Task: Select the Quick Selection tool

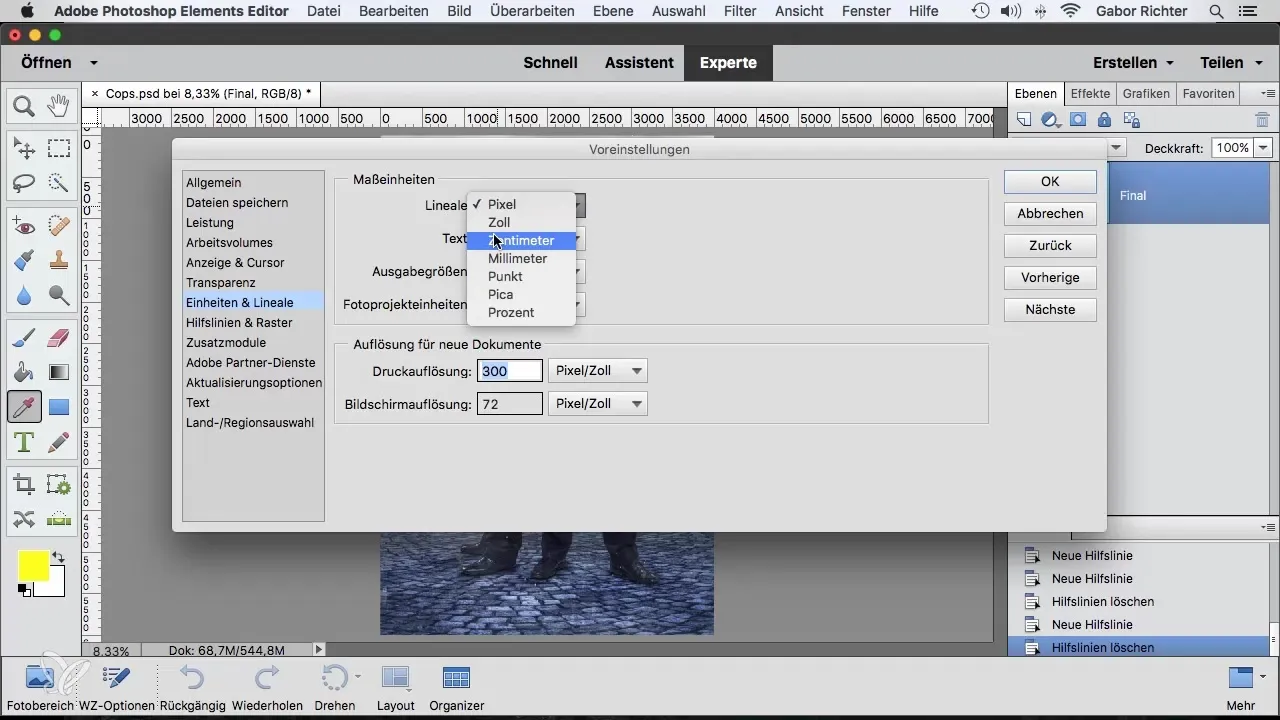Action: [x=59, y=183]
